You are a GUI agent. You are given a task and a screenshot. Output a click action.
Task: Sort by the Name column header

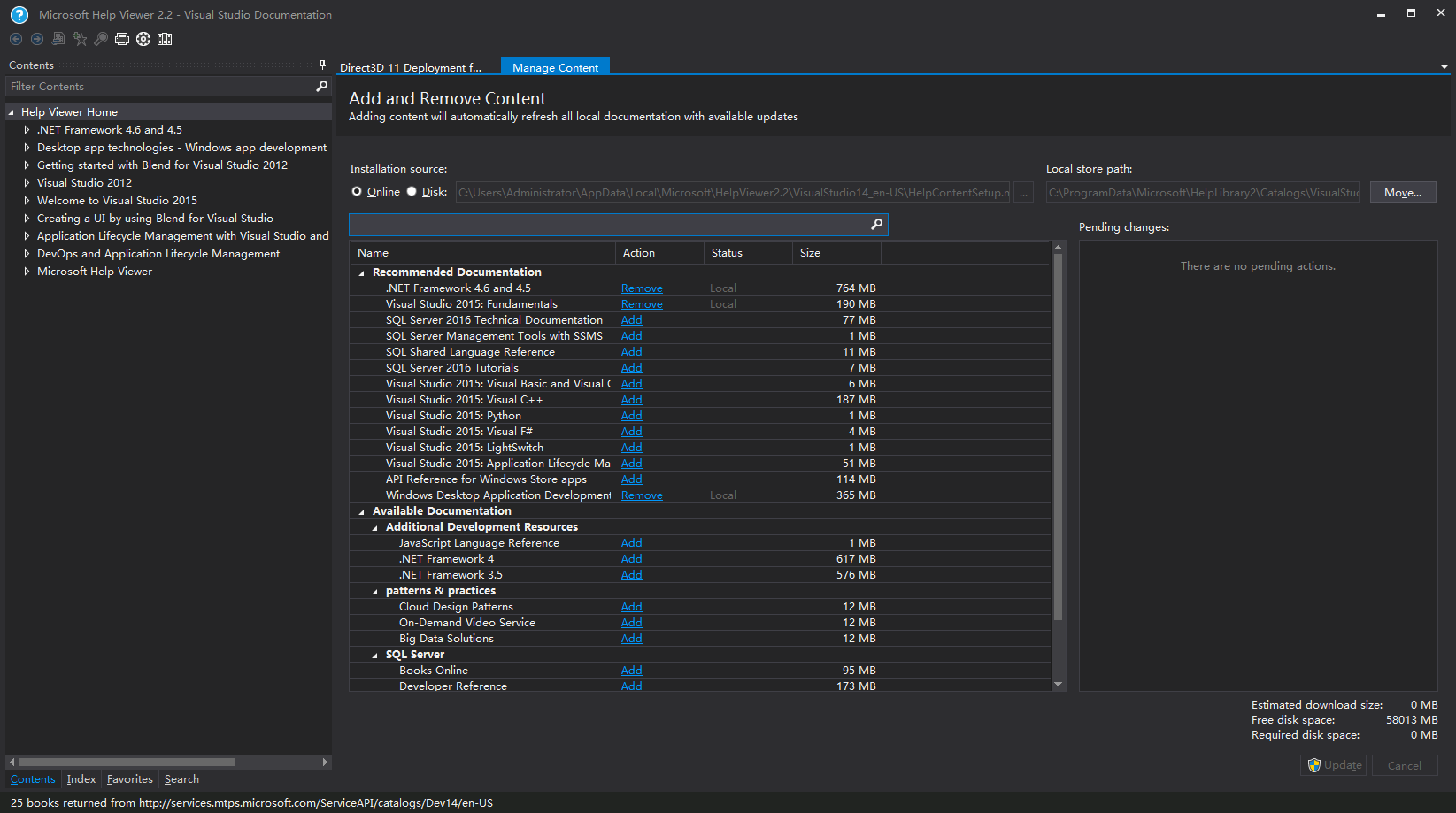(x=482, y=253)
